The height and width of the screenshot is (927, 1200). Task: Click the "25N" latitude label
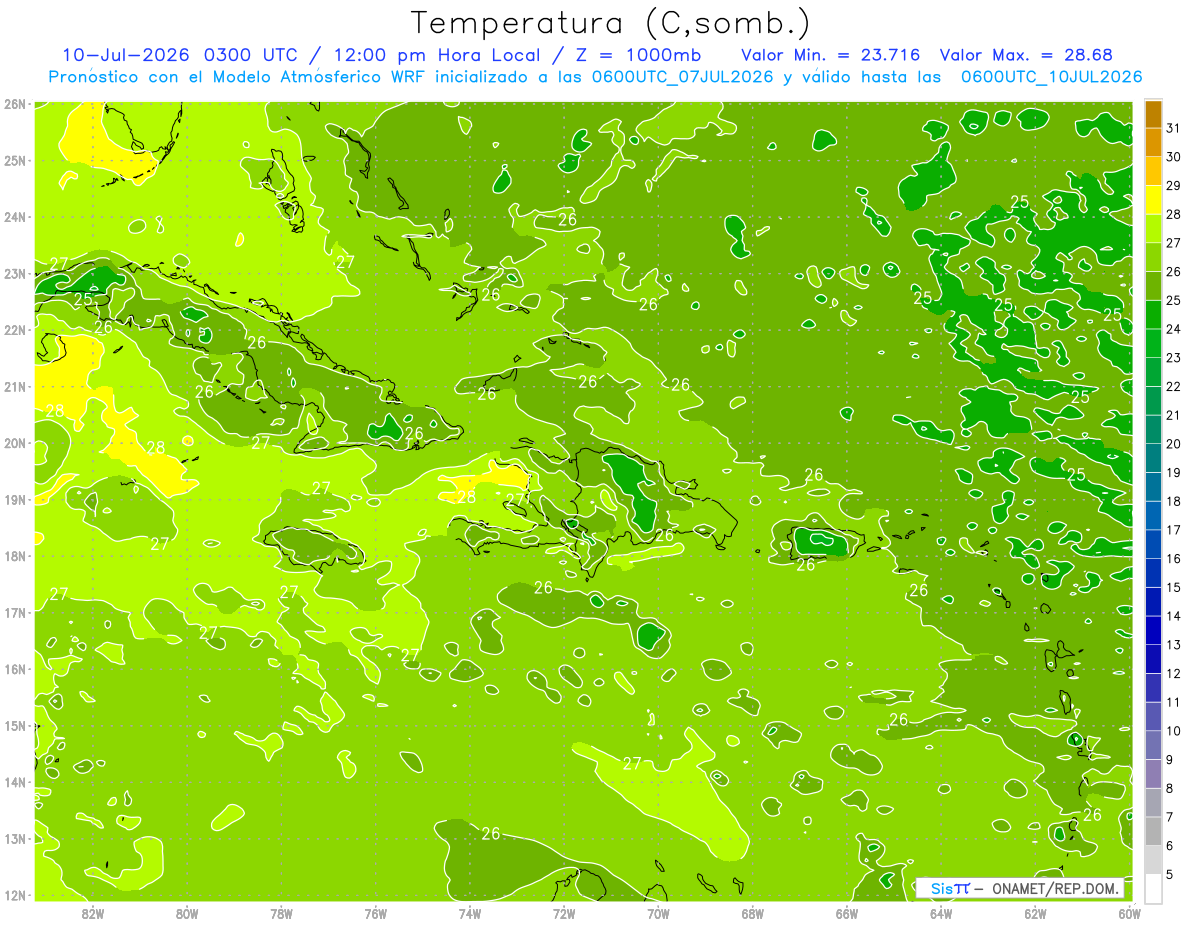[15, 161]
